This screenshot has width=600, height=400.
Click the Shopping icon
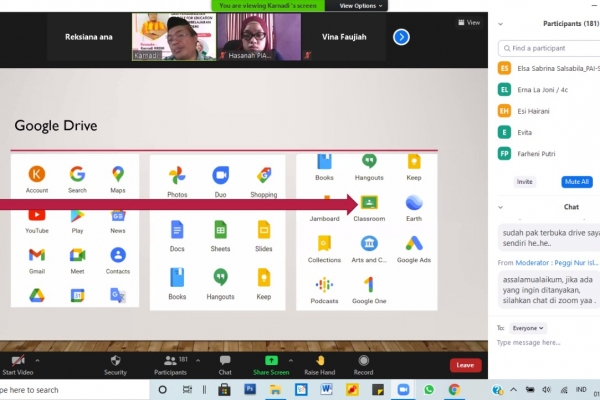264,176
